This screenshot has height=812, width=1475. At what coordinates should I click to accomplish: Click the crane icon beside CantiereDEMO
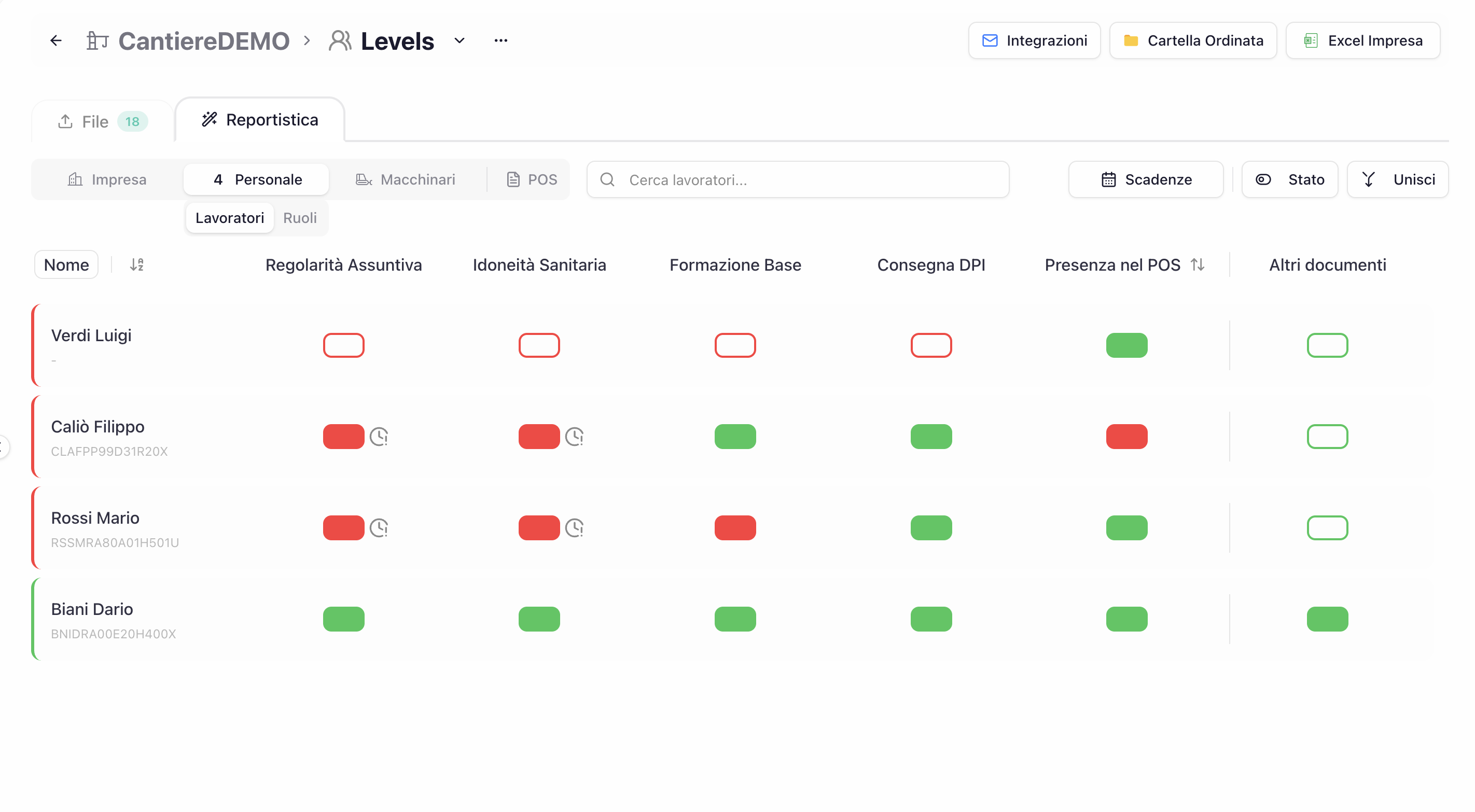click(98, 40)
